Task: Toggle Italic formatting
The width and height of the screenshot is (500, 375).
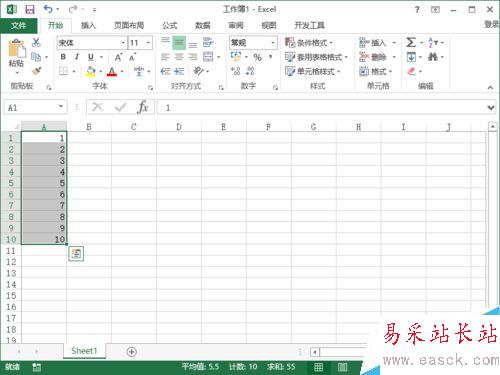Action: 77,57
